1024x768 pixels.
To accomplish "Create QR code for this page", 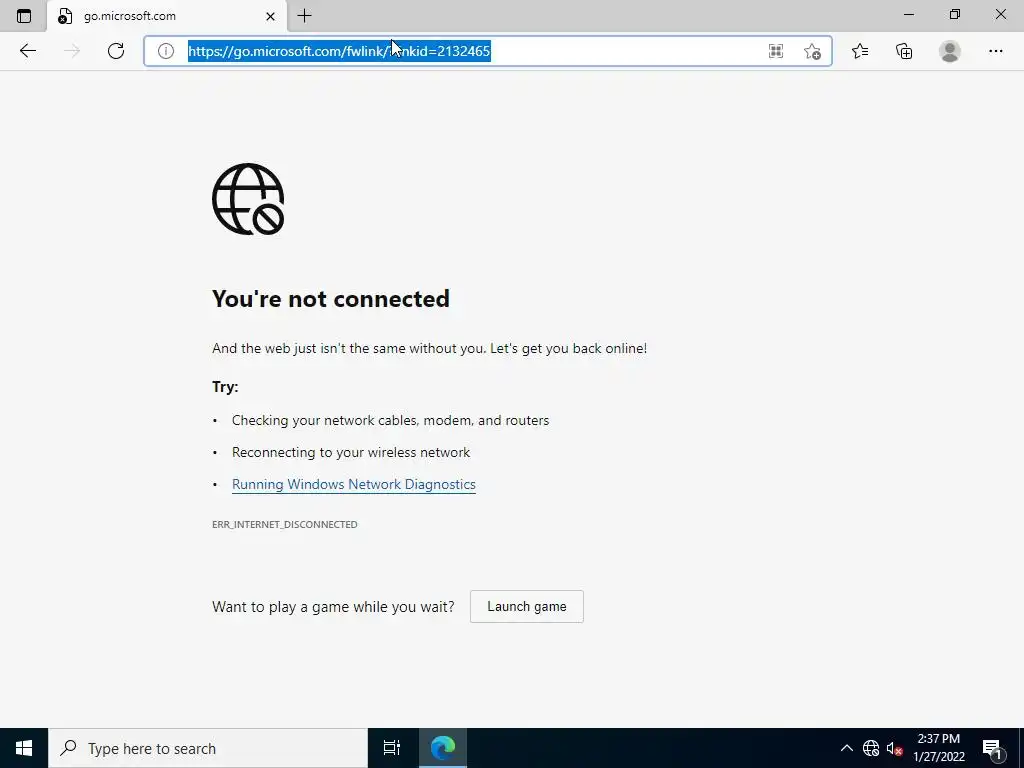I will coord(775,51).
